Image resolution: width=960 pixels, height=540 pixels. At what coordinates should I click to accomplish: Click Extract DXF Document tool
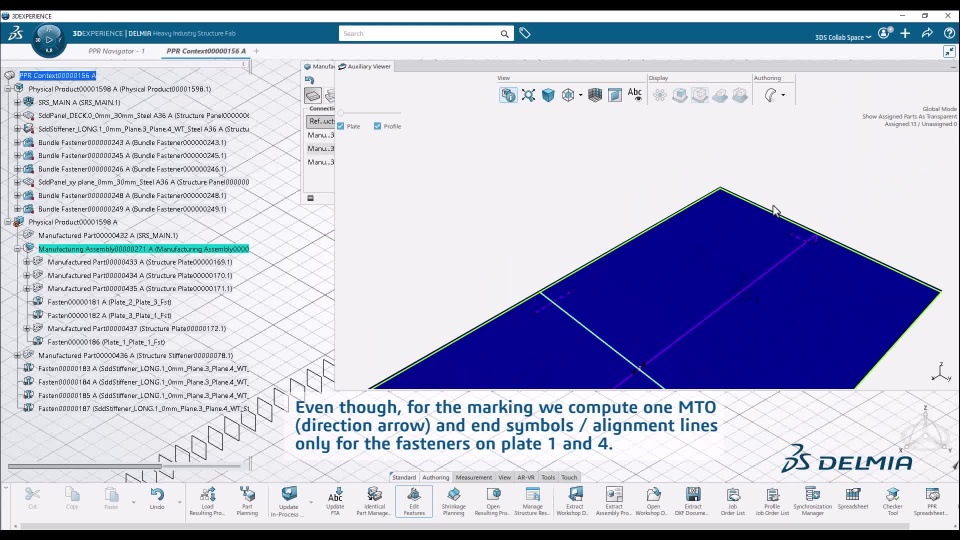pyautogui.click(x=693, y=501)
